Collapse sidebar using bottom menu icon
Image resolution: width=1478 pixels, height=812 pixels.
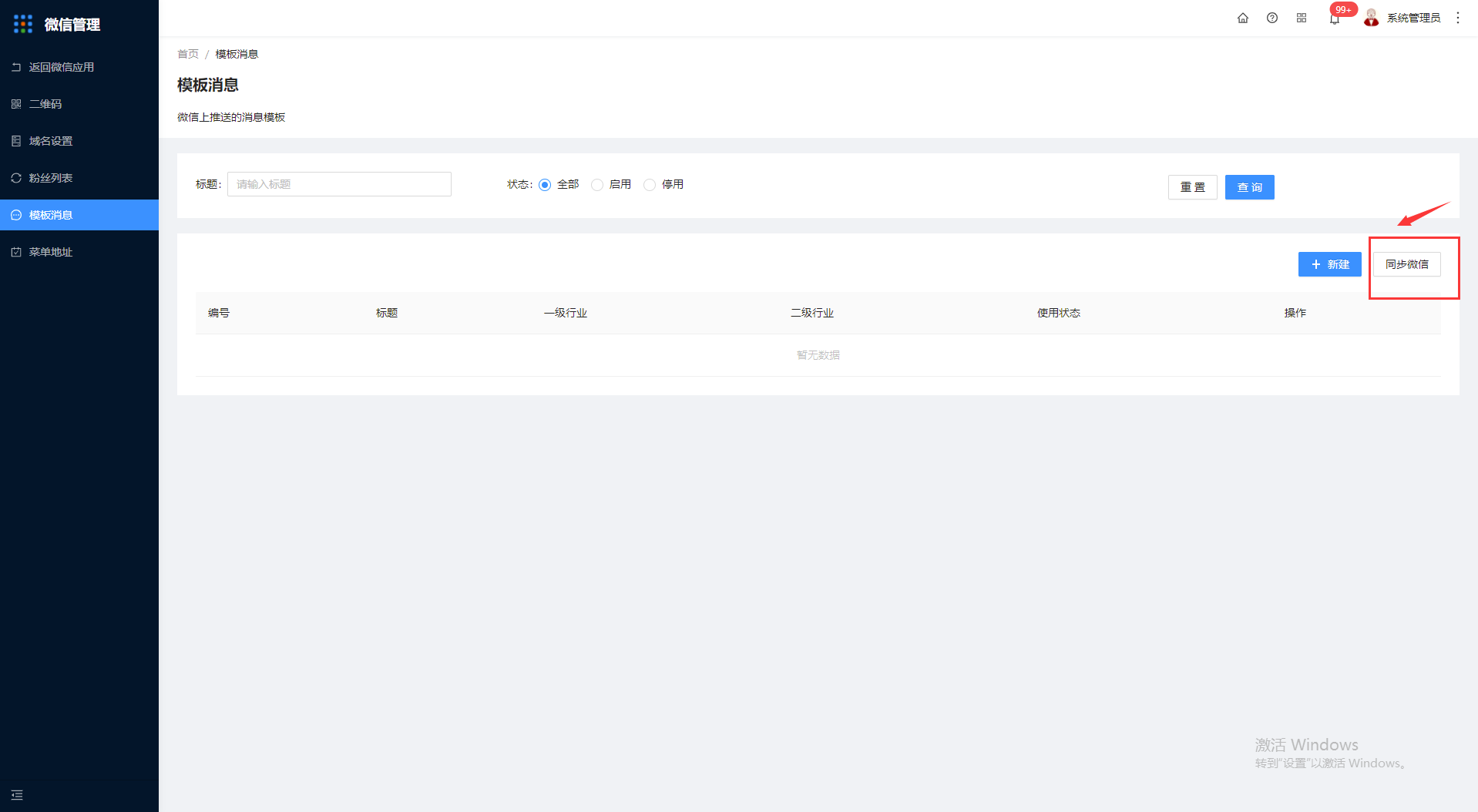[x=17, y=795]
